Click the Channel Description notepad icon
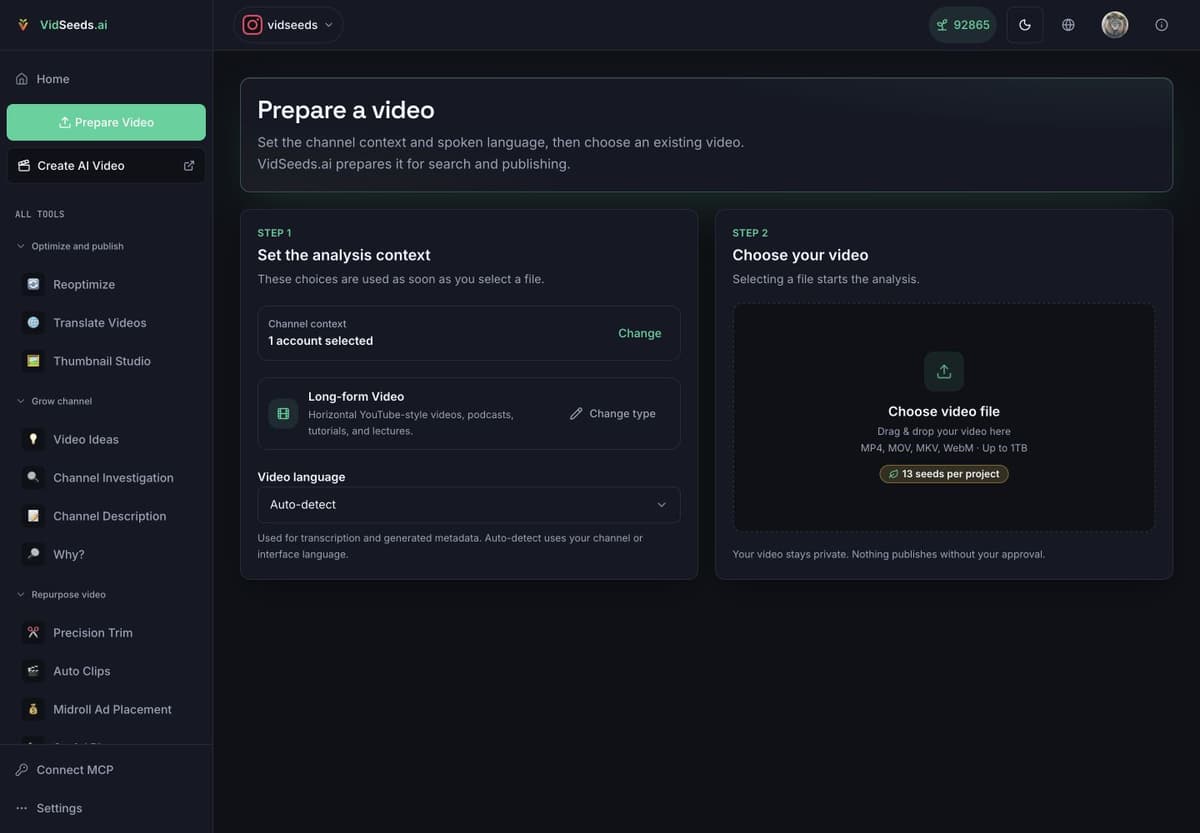The height and width of the screenshot is (833, 1200). (x=33, y=516)
